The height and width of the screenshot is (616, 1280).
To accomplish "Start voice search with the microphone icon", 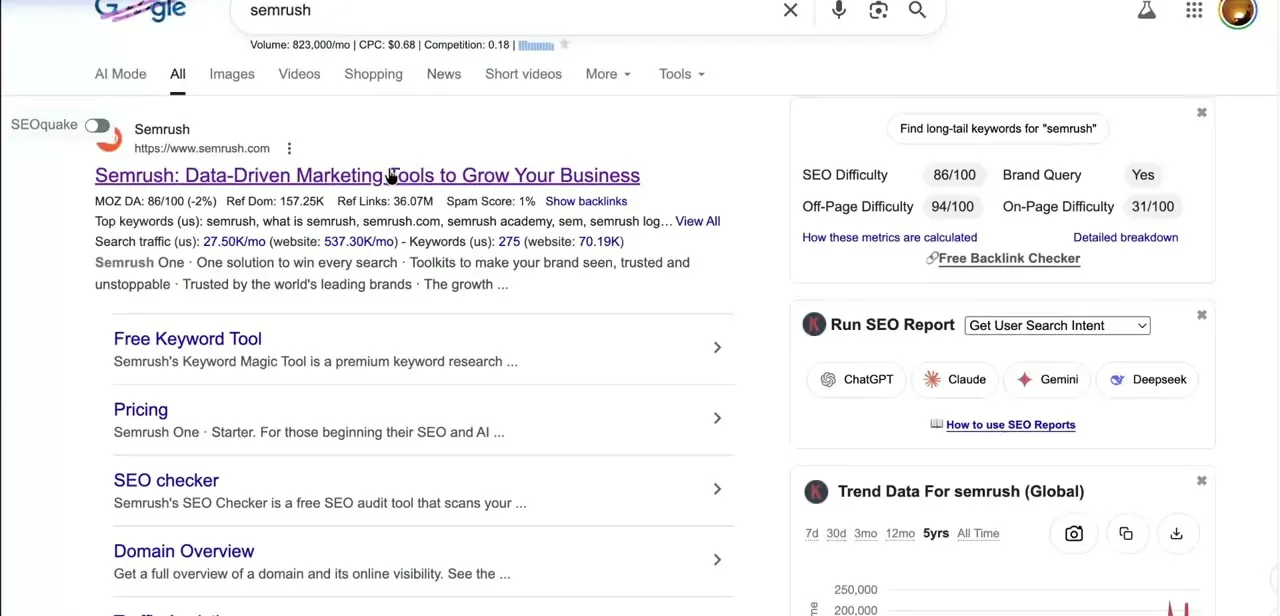I will pos(838,10).
